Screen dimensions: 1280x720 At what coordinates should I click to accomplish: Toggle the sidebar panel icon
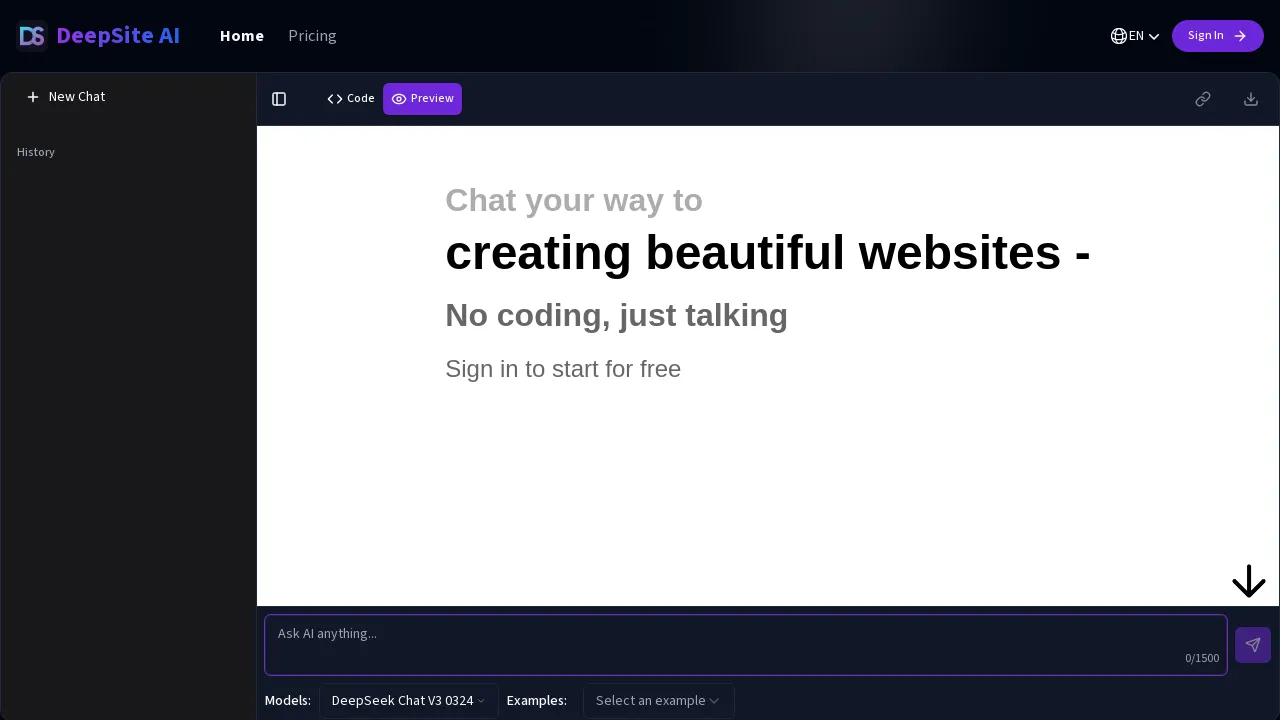coord(279,99)
